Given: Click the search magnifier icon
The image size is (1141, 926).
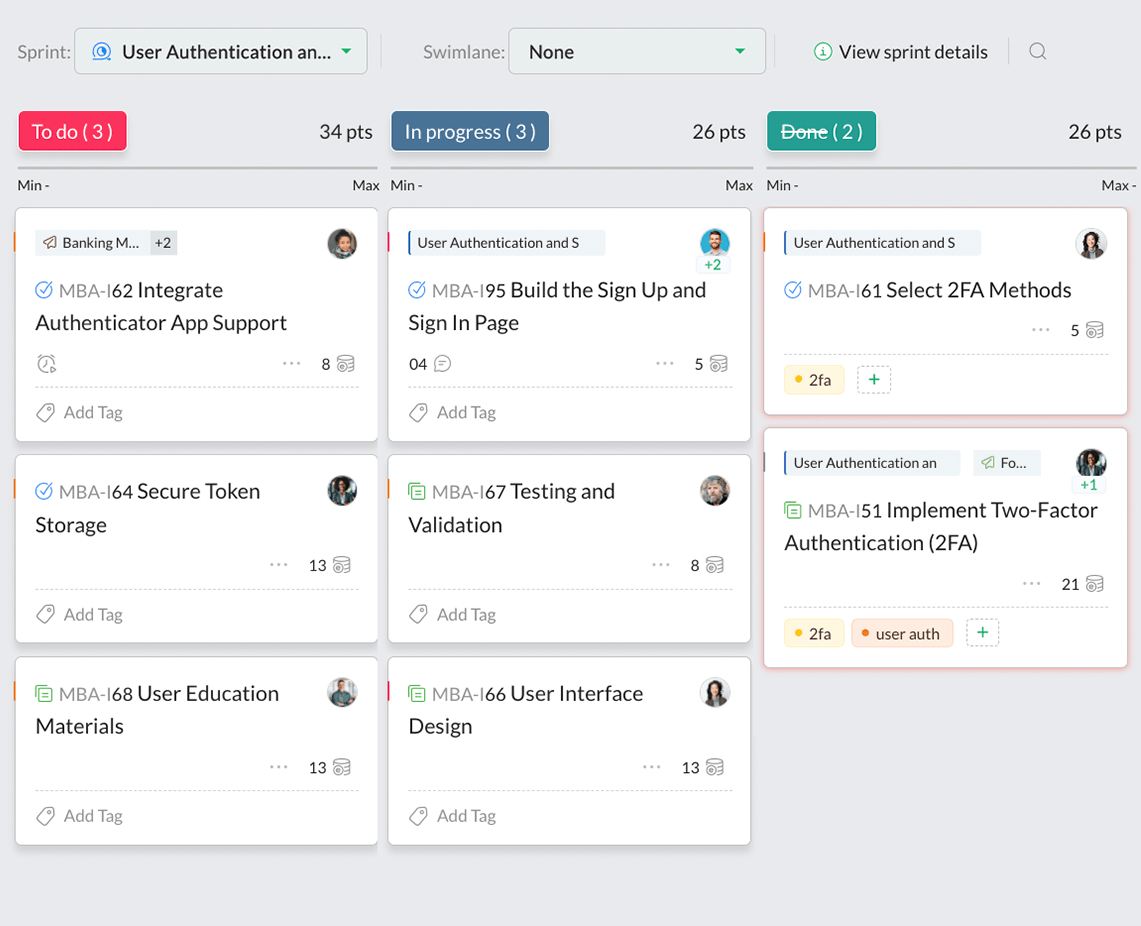Looking at the screenshot, I should [1037, 51].
